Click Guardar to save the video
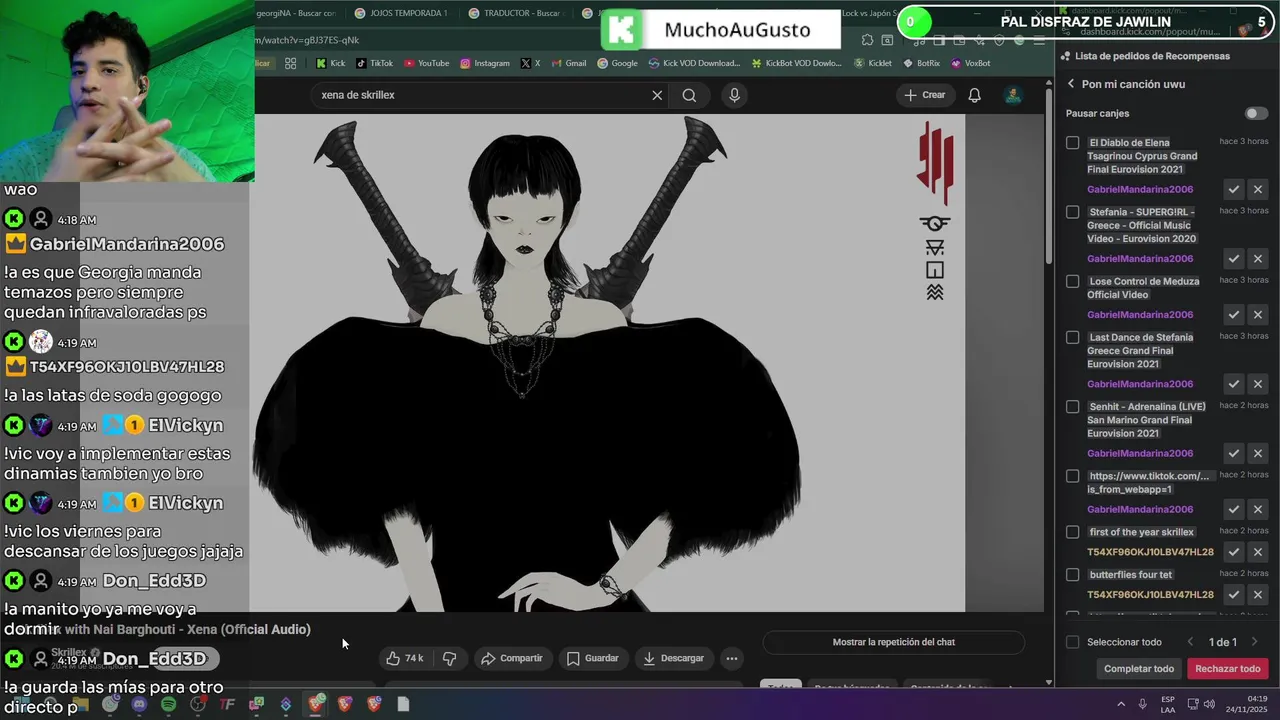Image resolution: width=1280 pixels, height=720 pixels. [x=592, y=658]
